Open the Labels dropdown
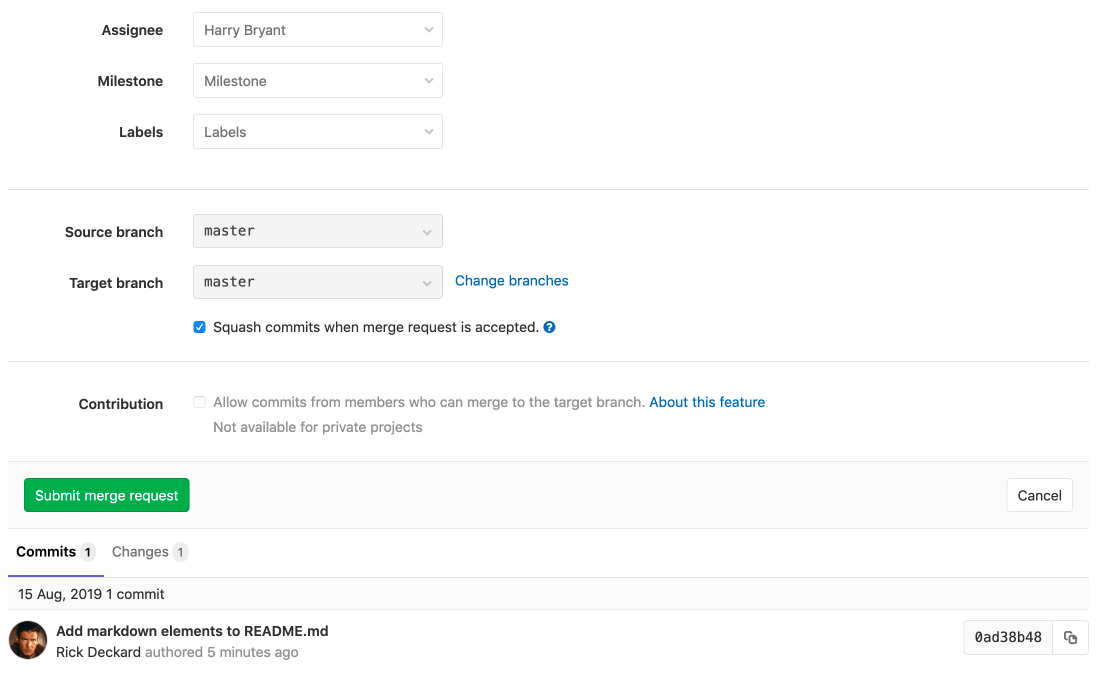Image resolution: width=1098 pixels, height=673 pixels. pyautogui.click(x=317, y=132)
